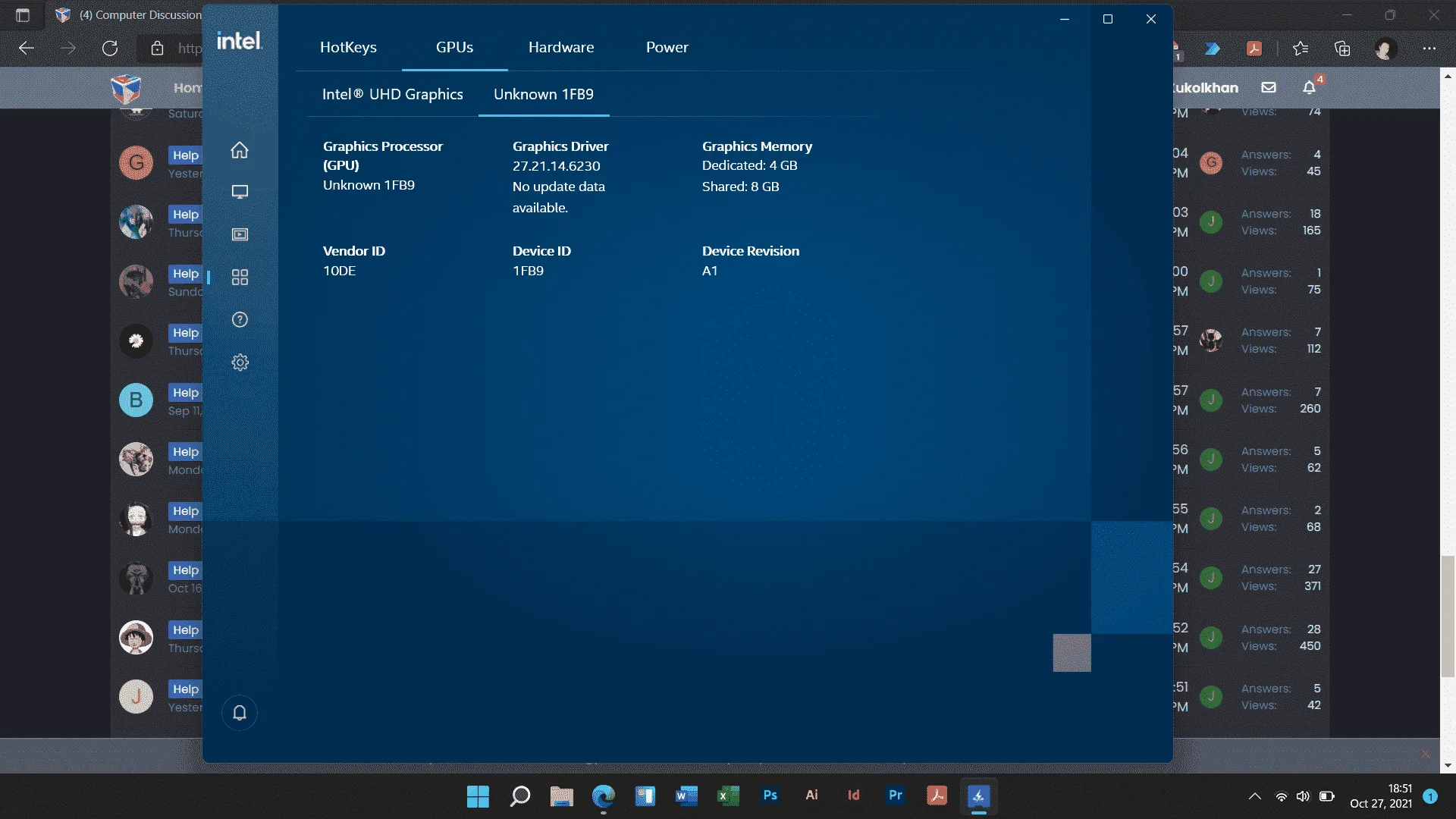The height and width of the screenshot is (819, 1456).
Task: Open browser Collections icon
Action: 1342,49
